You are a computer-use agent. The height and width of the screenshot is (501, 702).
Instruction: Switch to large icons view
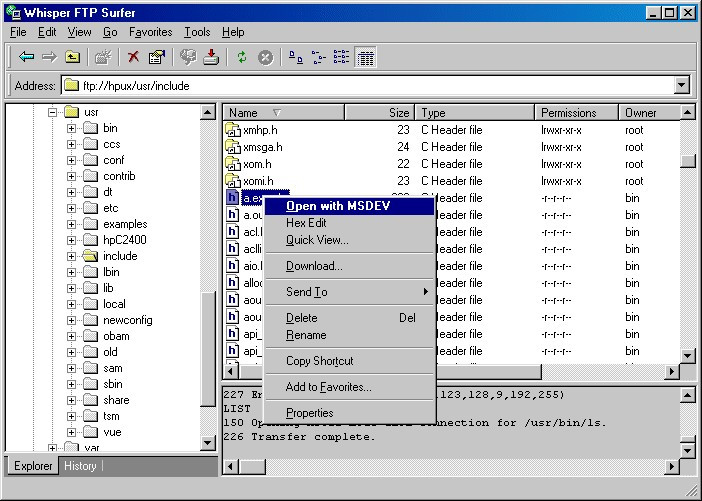coord(295,57)
